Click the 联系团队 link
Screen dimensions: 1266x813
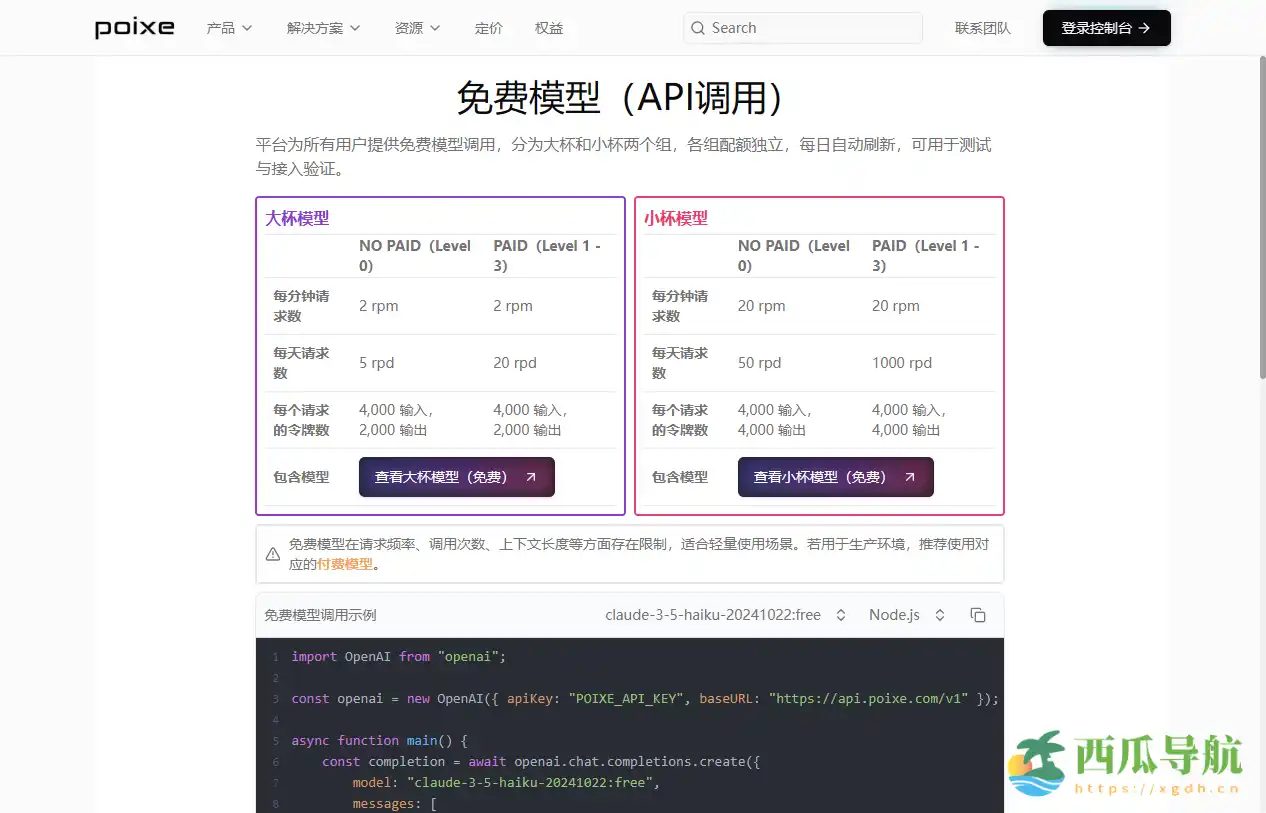click(x=983, y=28)
